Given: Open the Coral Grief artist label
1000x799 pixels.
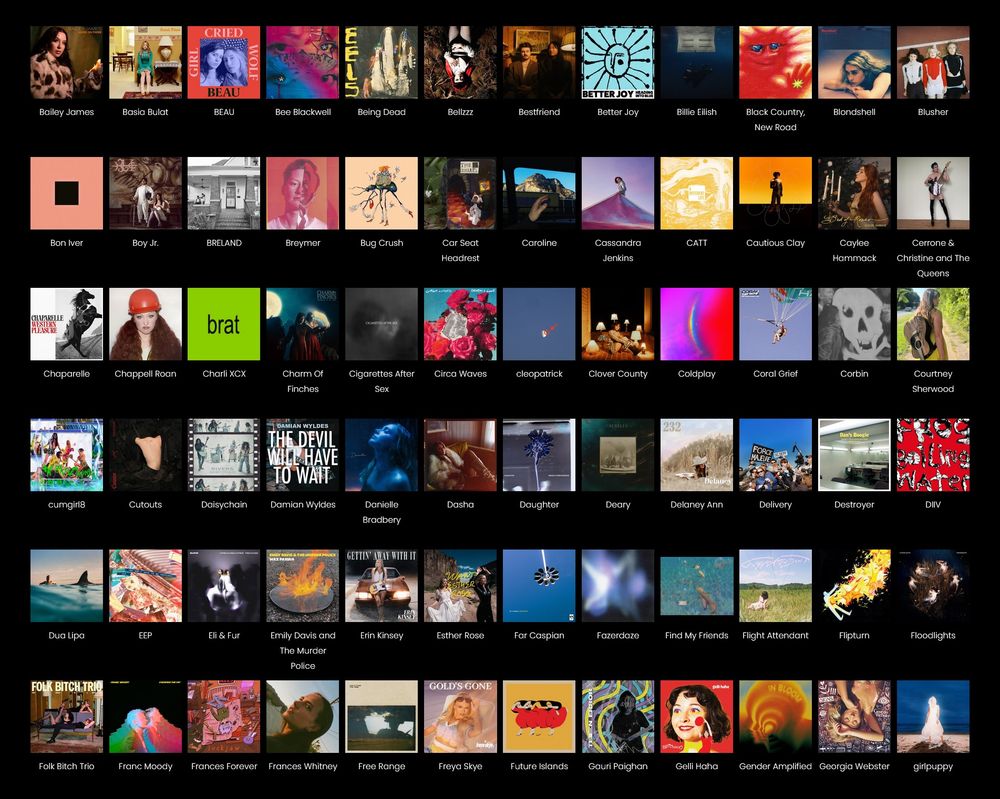Looking at the screenshot, I should pyautogui.click(x=776, y=373).
